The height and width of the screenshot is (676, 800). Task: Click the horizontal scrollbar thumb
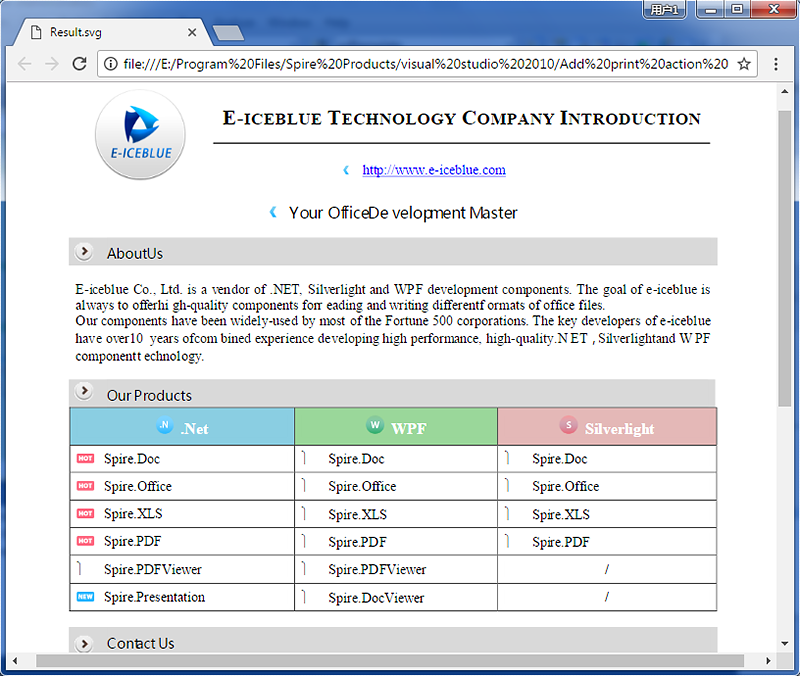[x=390, y=661]
